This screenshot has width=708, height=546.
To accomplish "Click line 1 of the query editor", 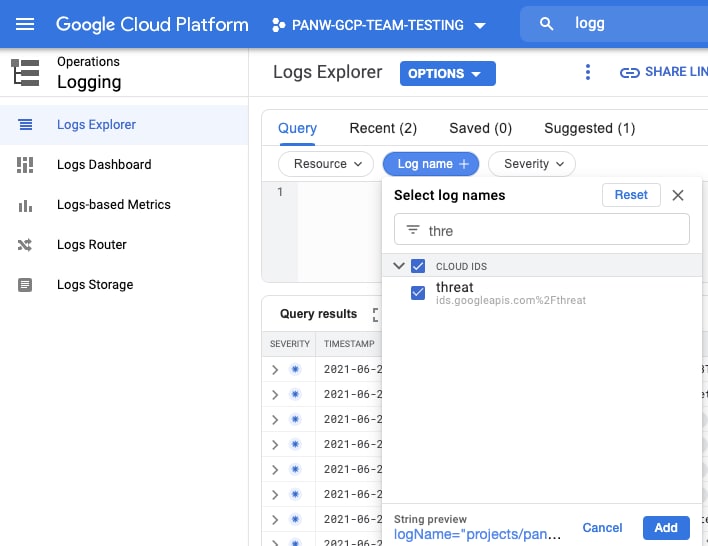I will pos(280,192).
